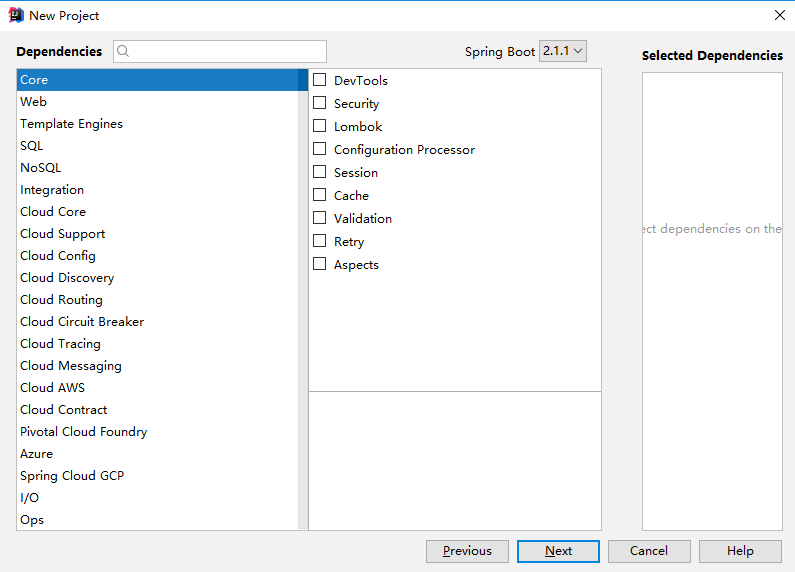The height and width of the screenshot is (572, 795).
Task: Click the search magnifier icon in Dependencies field
Action: [123, 51]
